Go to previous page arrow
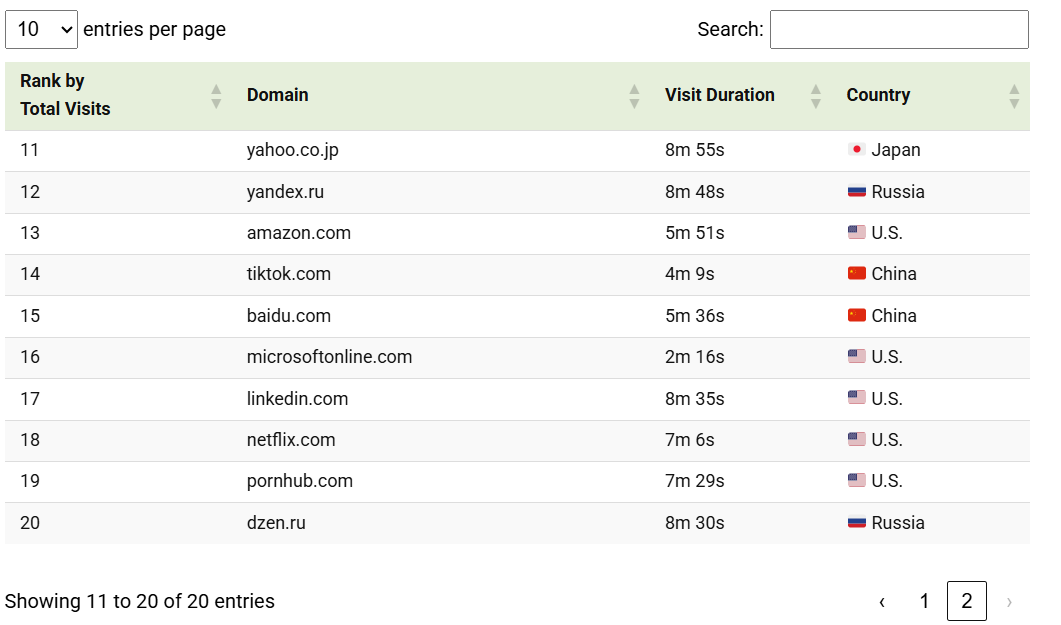This screenshot has height=625, width=1061. pos(882,601)
